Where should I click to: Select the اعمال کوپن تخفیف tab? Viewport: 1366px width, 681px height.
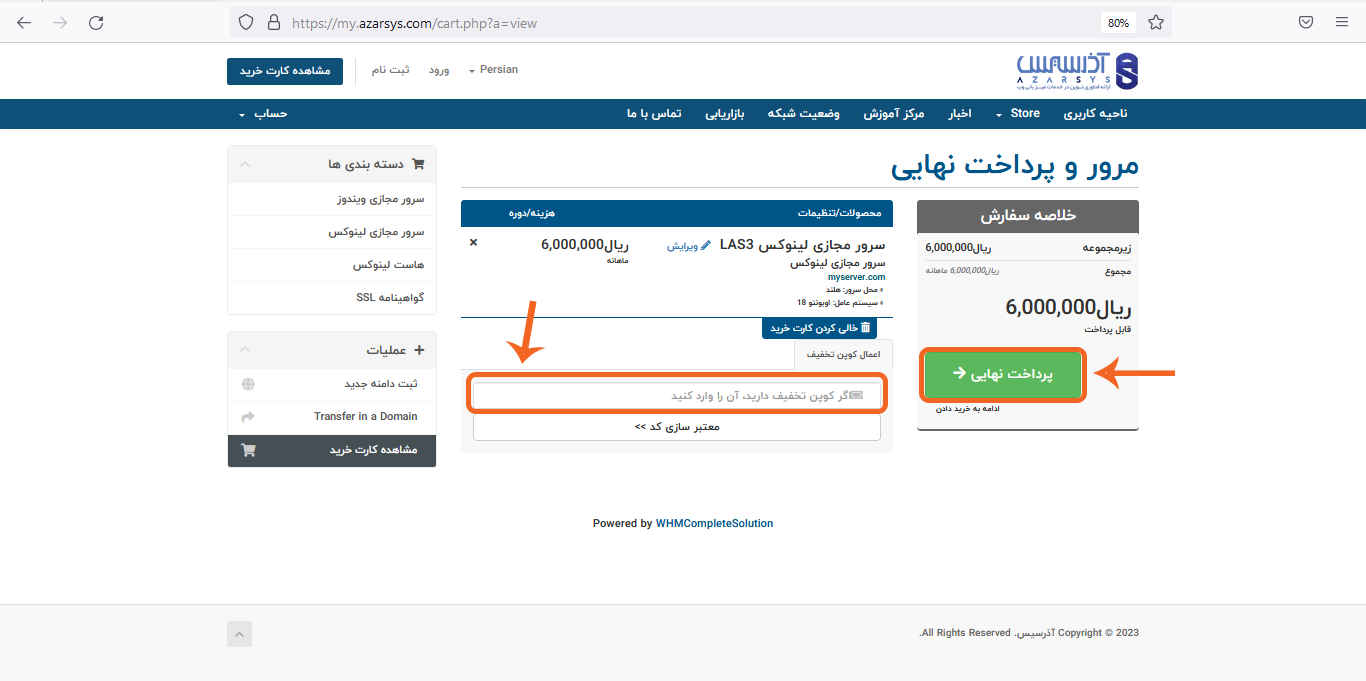tap(843, 355)
